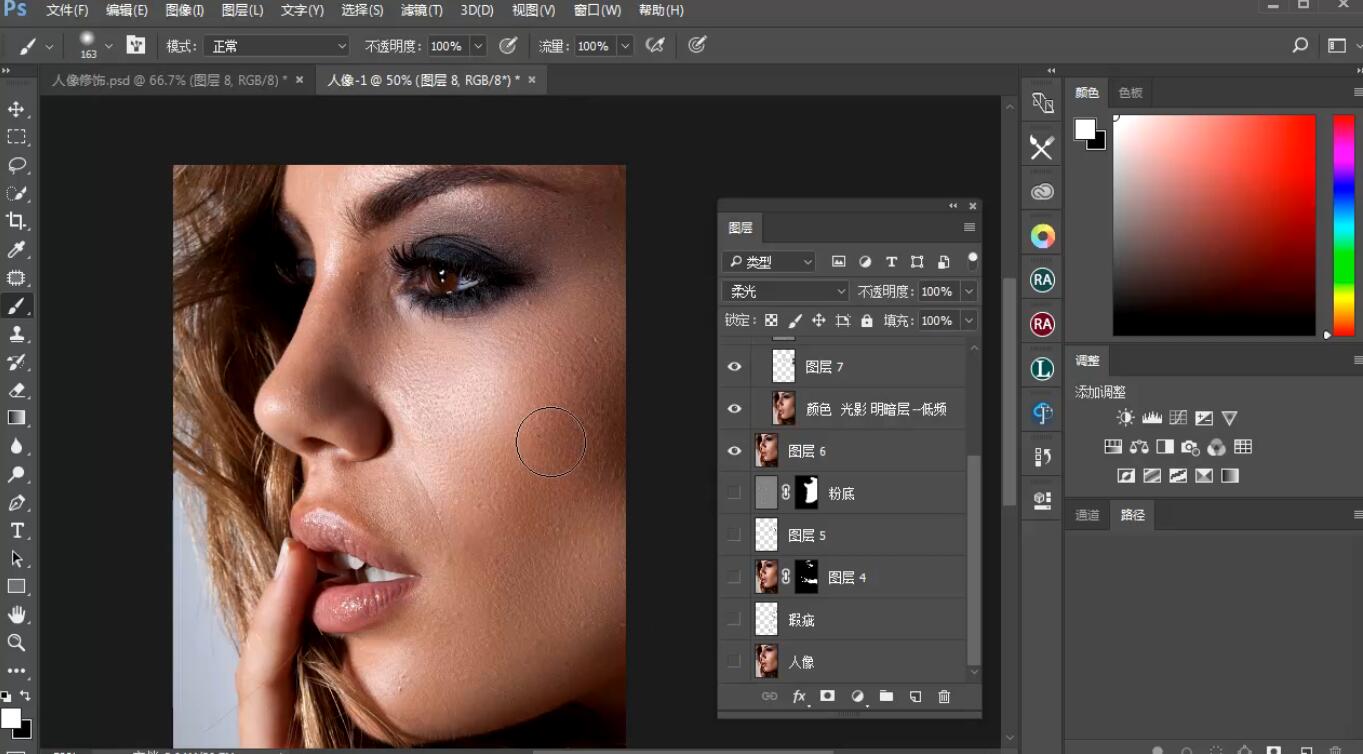The height and width of the screenshot is (754, 1363).
Task: Open the brush preset picker arrow
Action: coord(109,46)
